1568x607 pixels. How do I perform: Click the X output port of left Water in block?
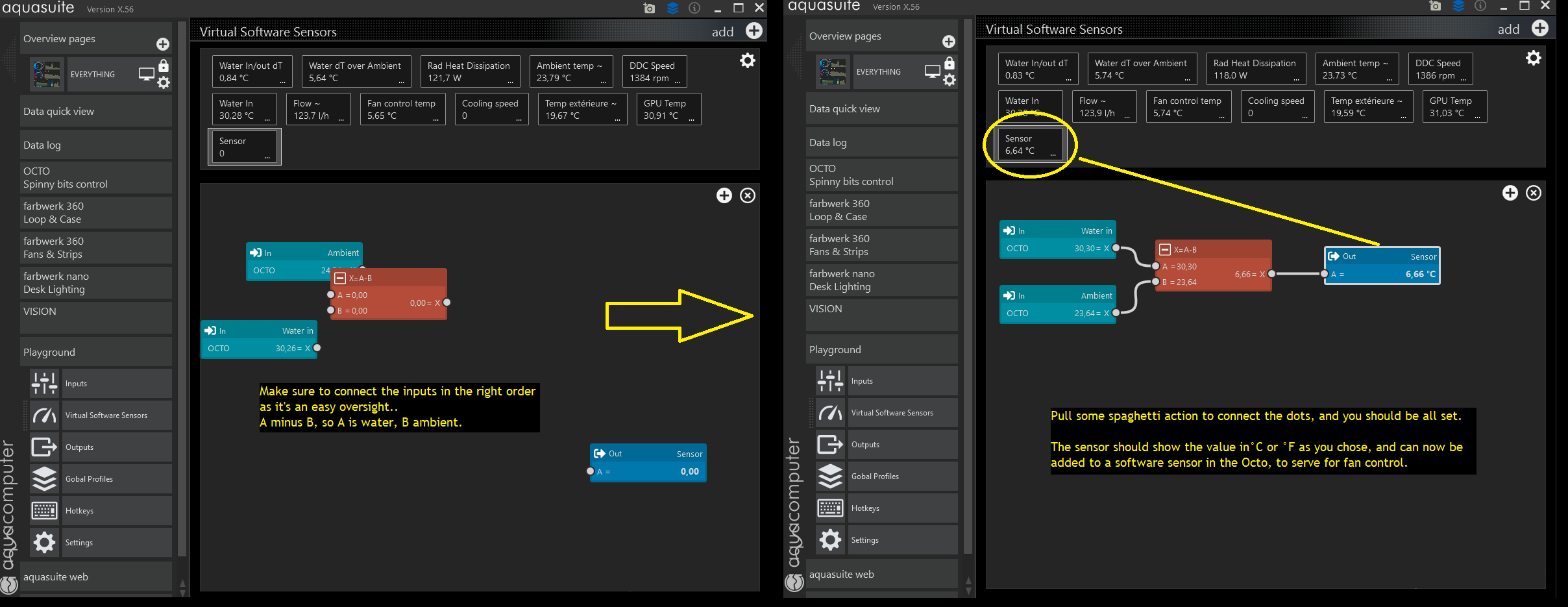(x=317, y=348)
